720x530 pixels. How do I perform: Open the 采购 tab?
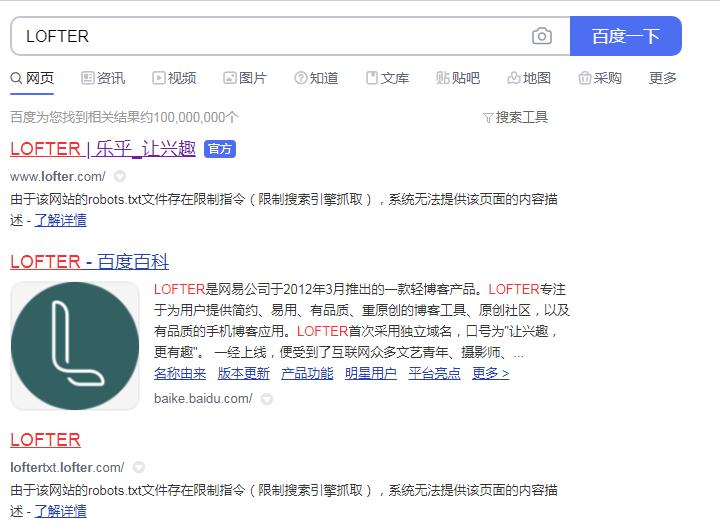(x=600, y=78)
